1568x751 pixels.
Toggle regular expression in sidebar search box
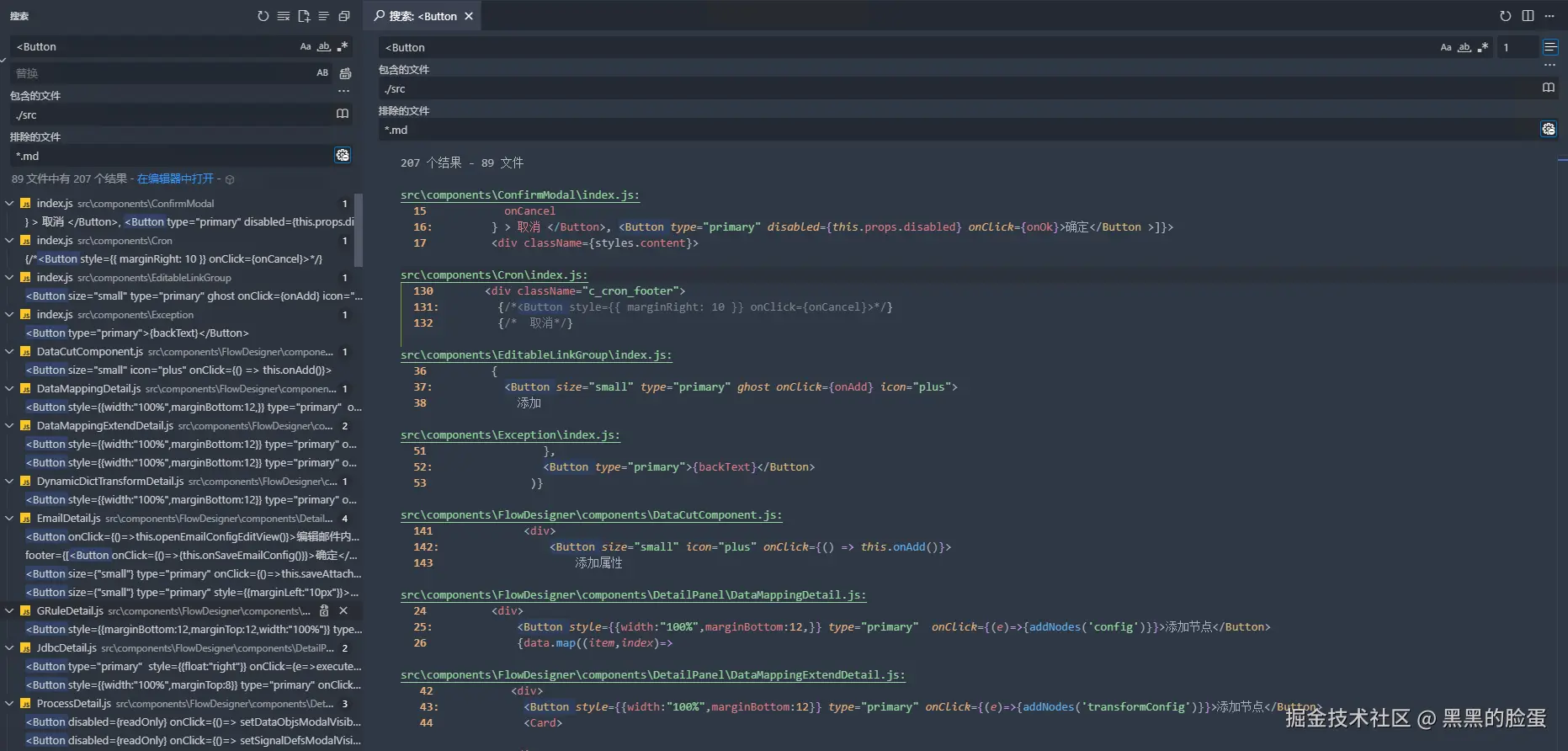(x=343, y=47)
